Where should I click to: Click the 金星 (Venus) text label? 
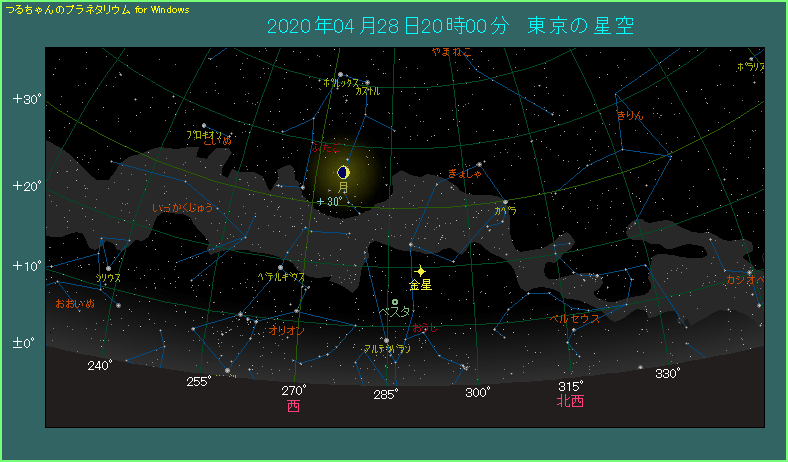(x=420, y=285)
